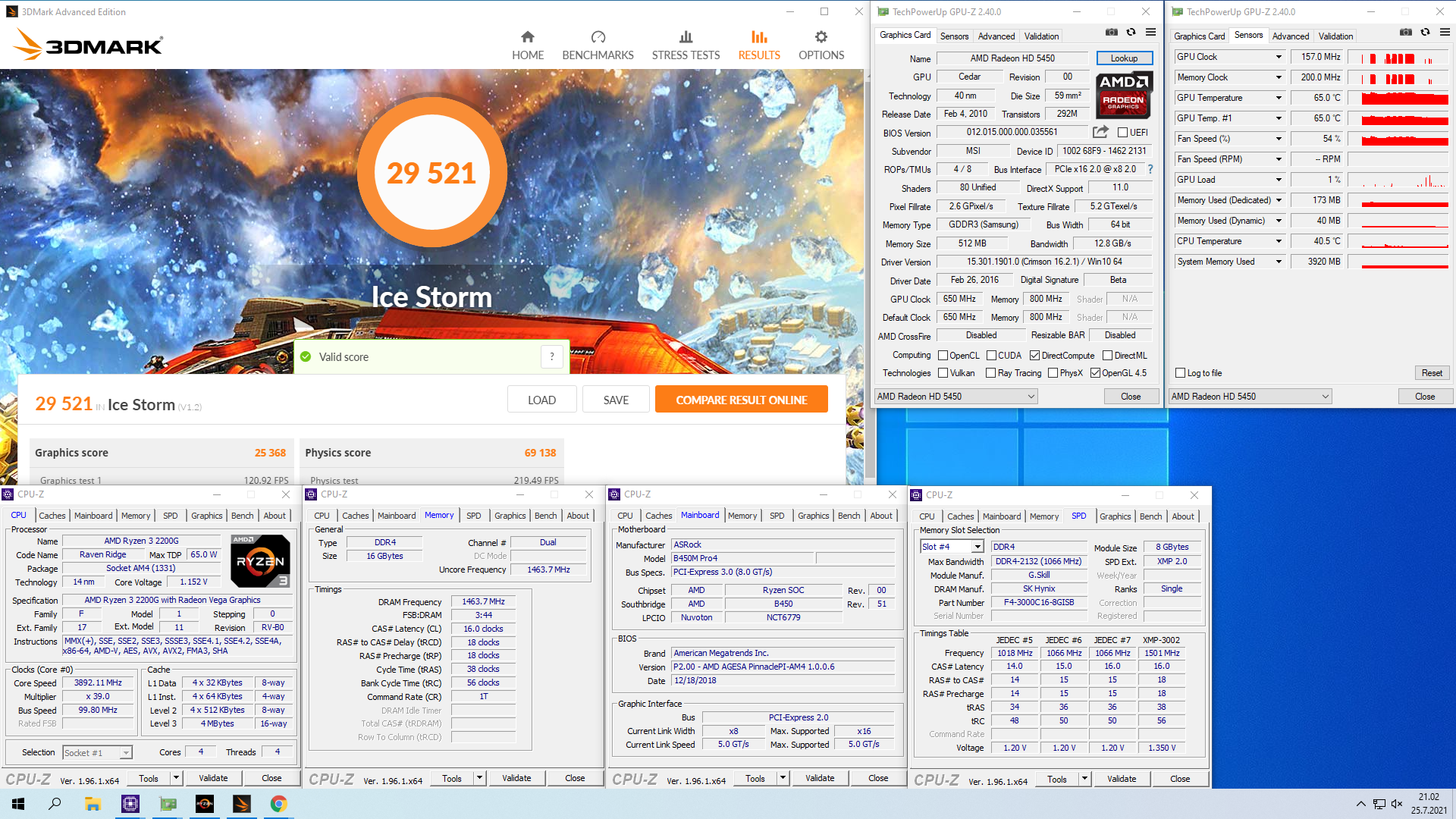The height and width of the screenshot is (819, 1456).
Task: Open Caches tab in CPU-Z CPU window
Action: (x=52, y=516)
